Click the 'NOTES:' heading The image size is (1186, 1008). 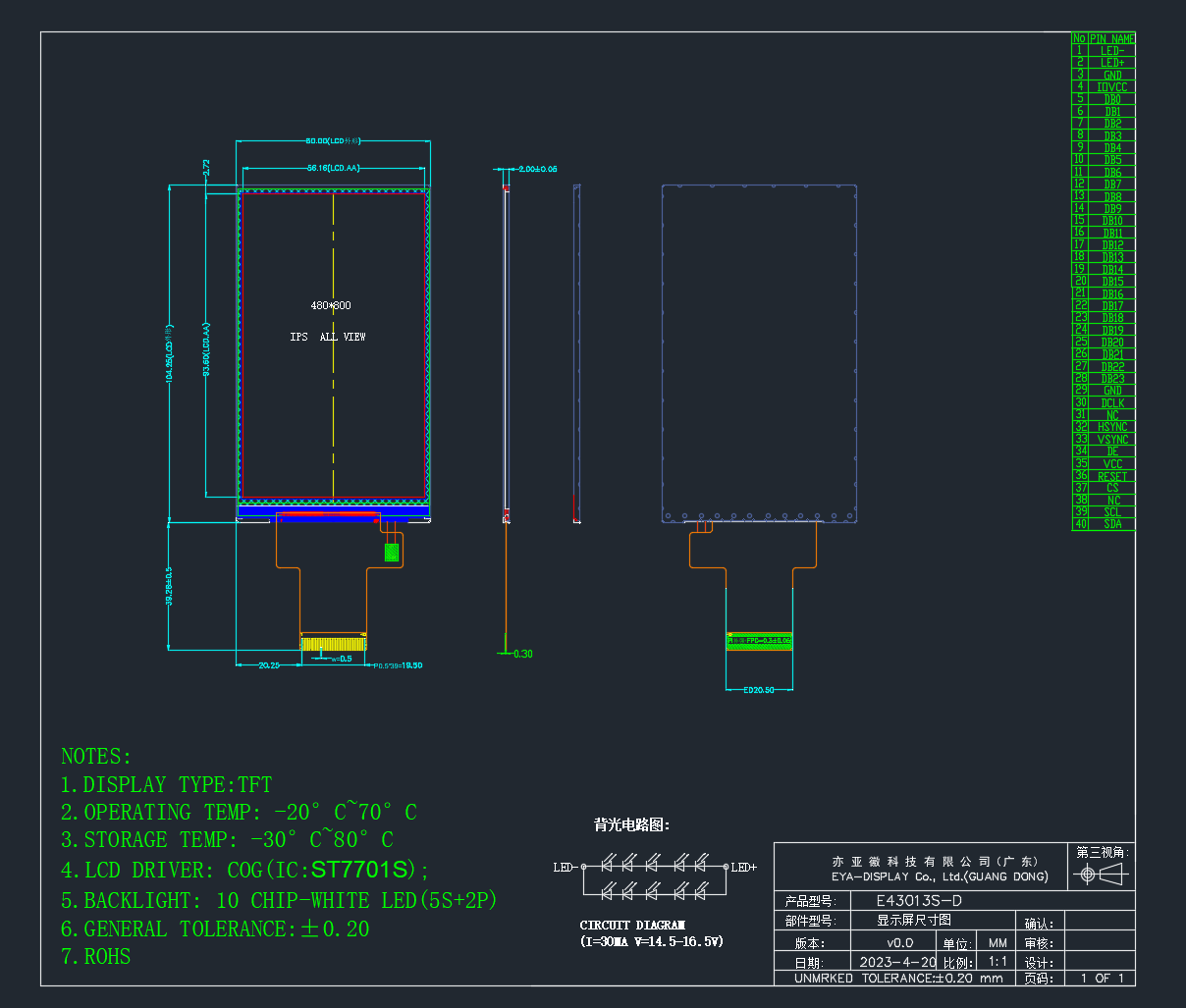[96, 757]
